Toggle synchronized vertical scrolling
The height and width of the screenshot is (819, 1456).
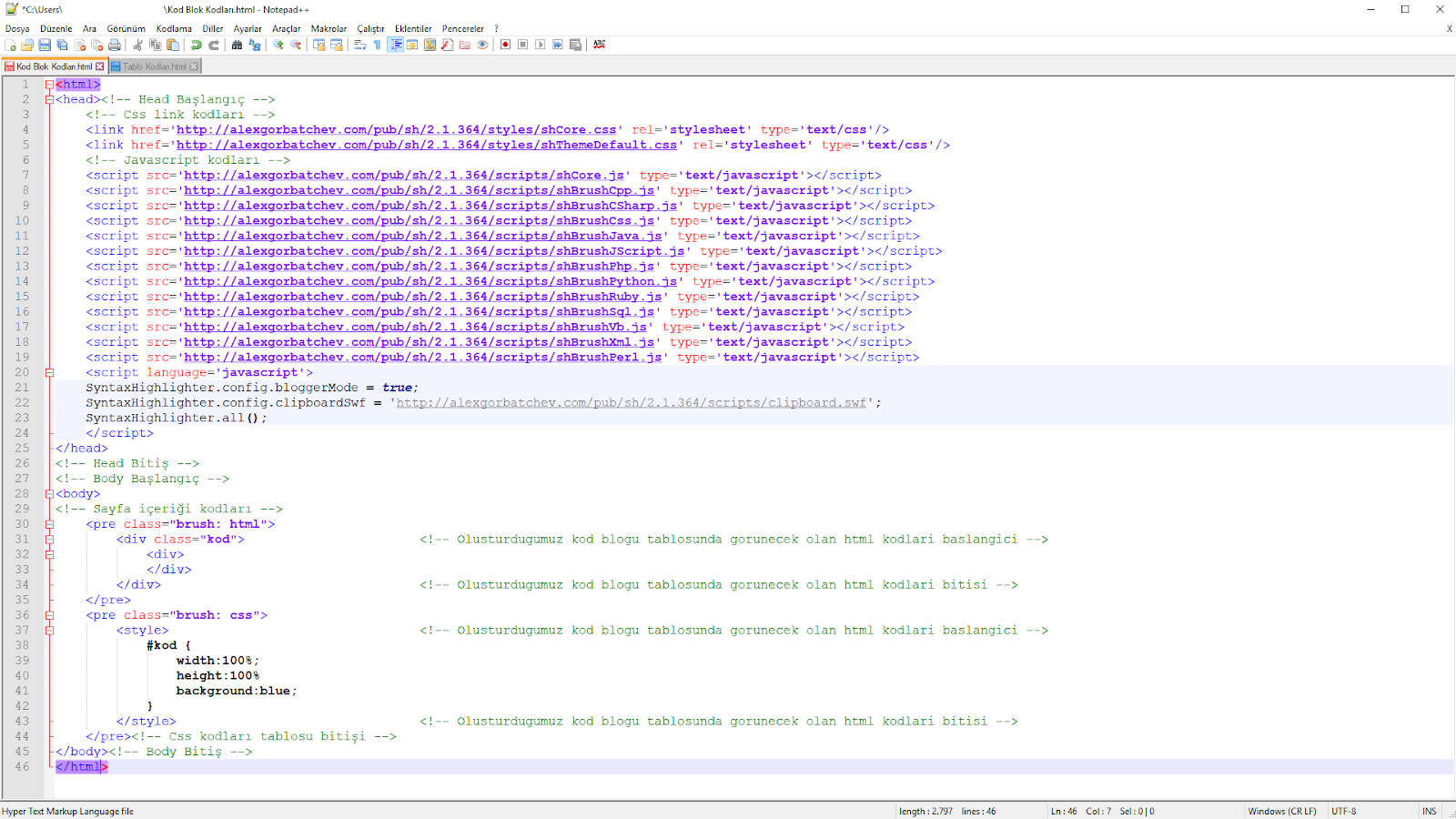tap(319, 45)
